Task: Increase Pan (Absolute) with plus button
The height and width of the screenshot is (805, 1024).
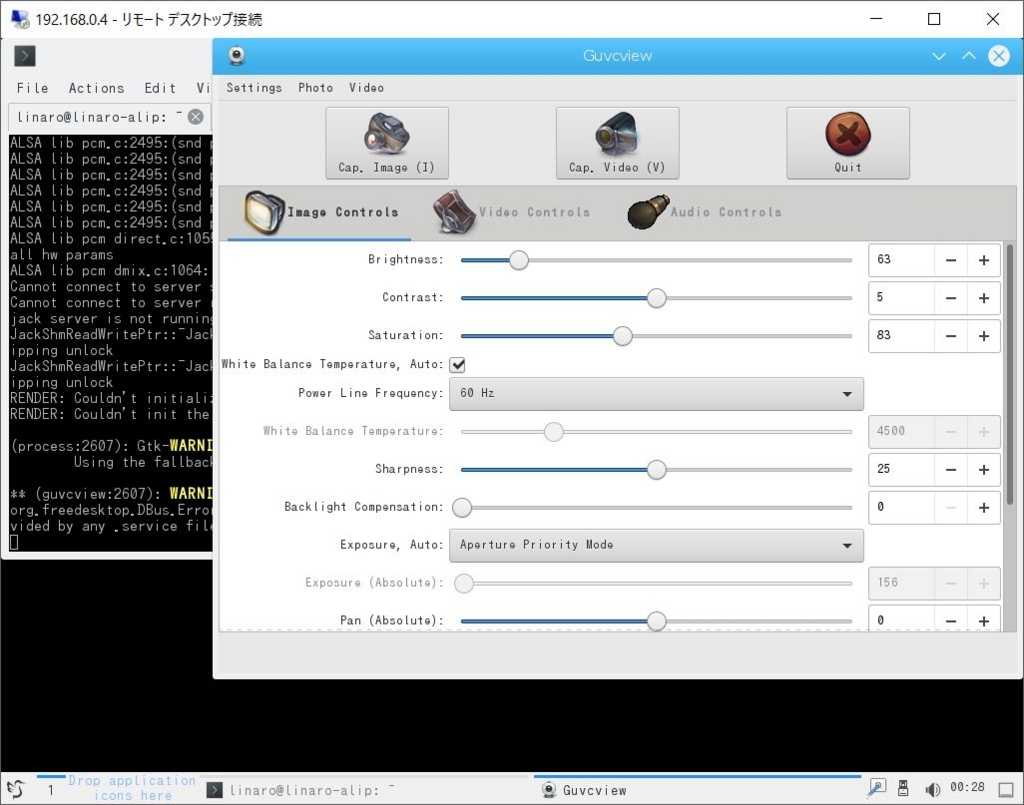Action: tap(984, 621)
